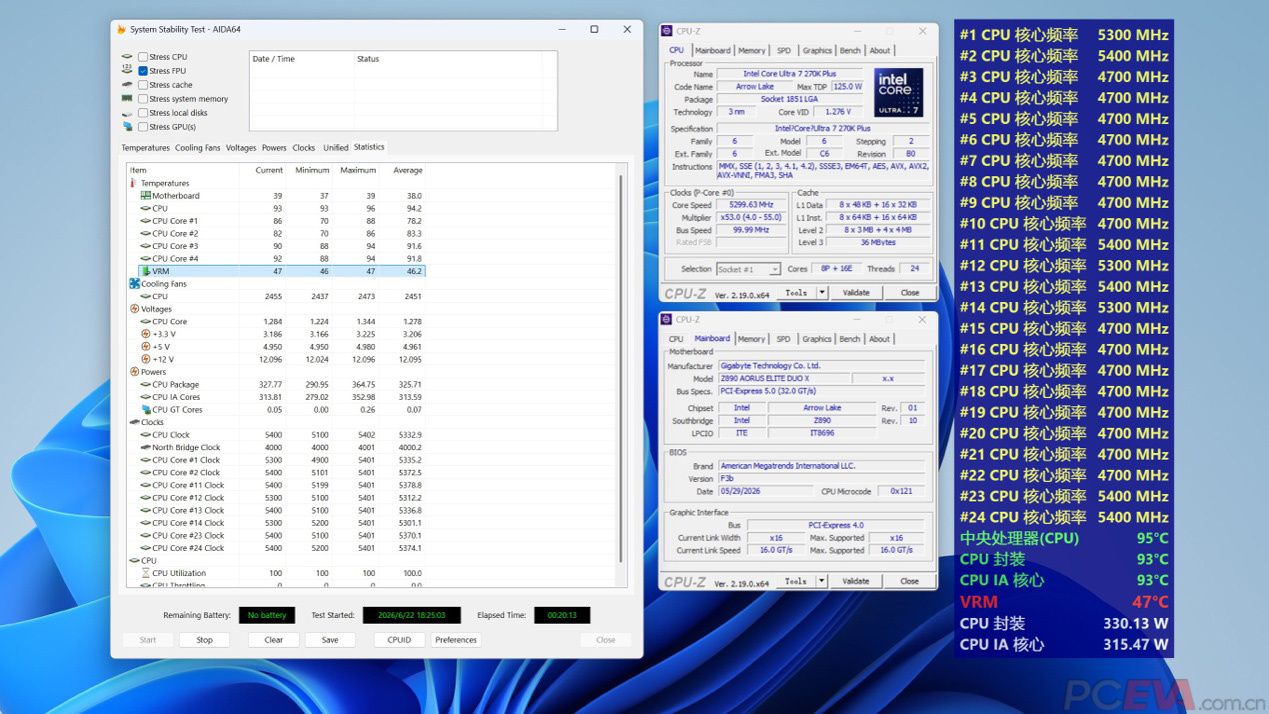1269x714 pixels.
Task: Click the Z890 AORUS ELITE DUO X field
Action: click(784, 379)
